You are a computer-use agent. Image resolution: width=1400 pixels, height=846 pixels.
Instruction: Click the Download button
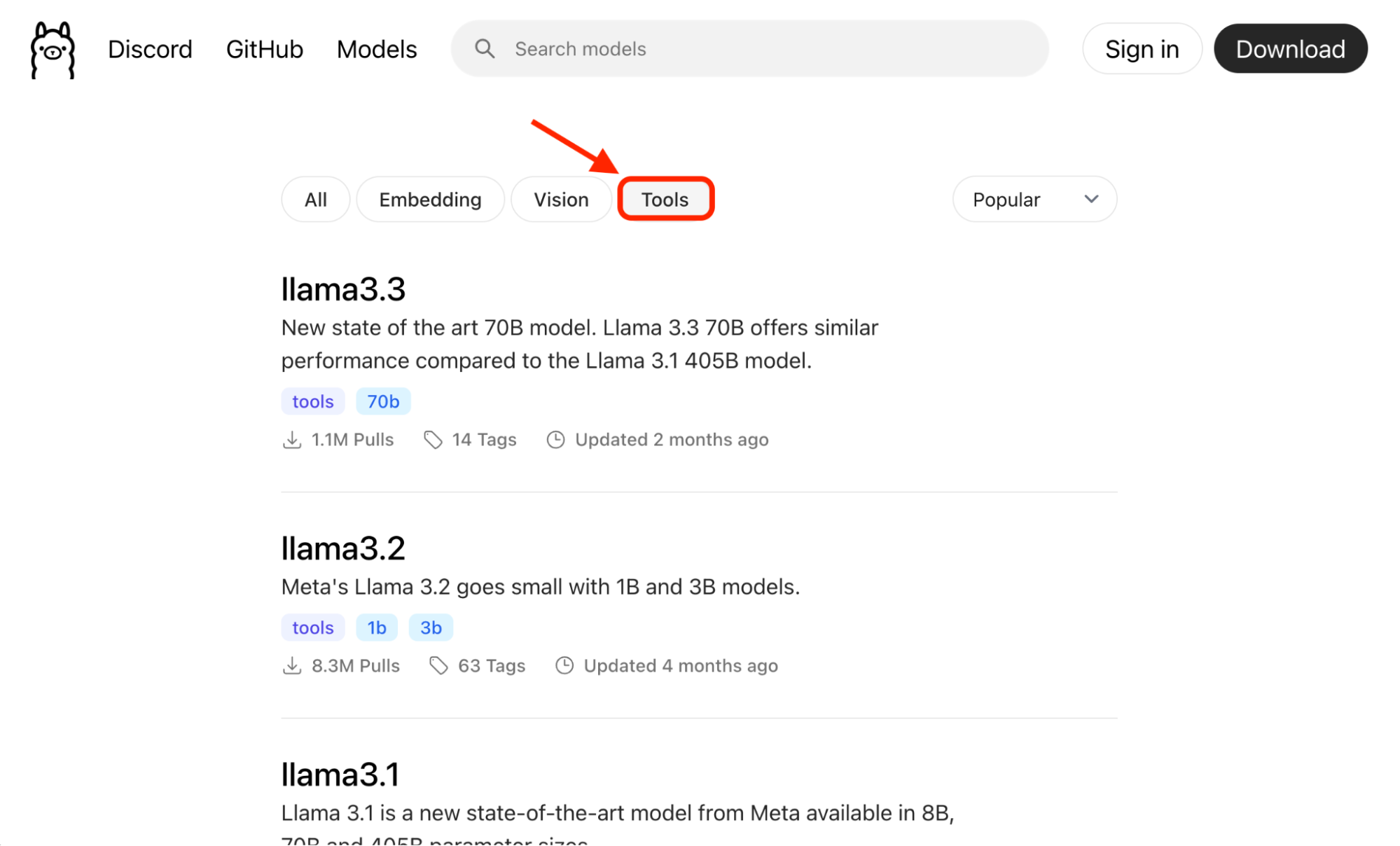tap(1291, 48)
